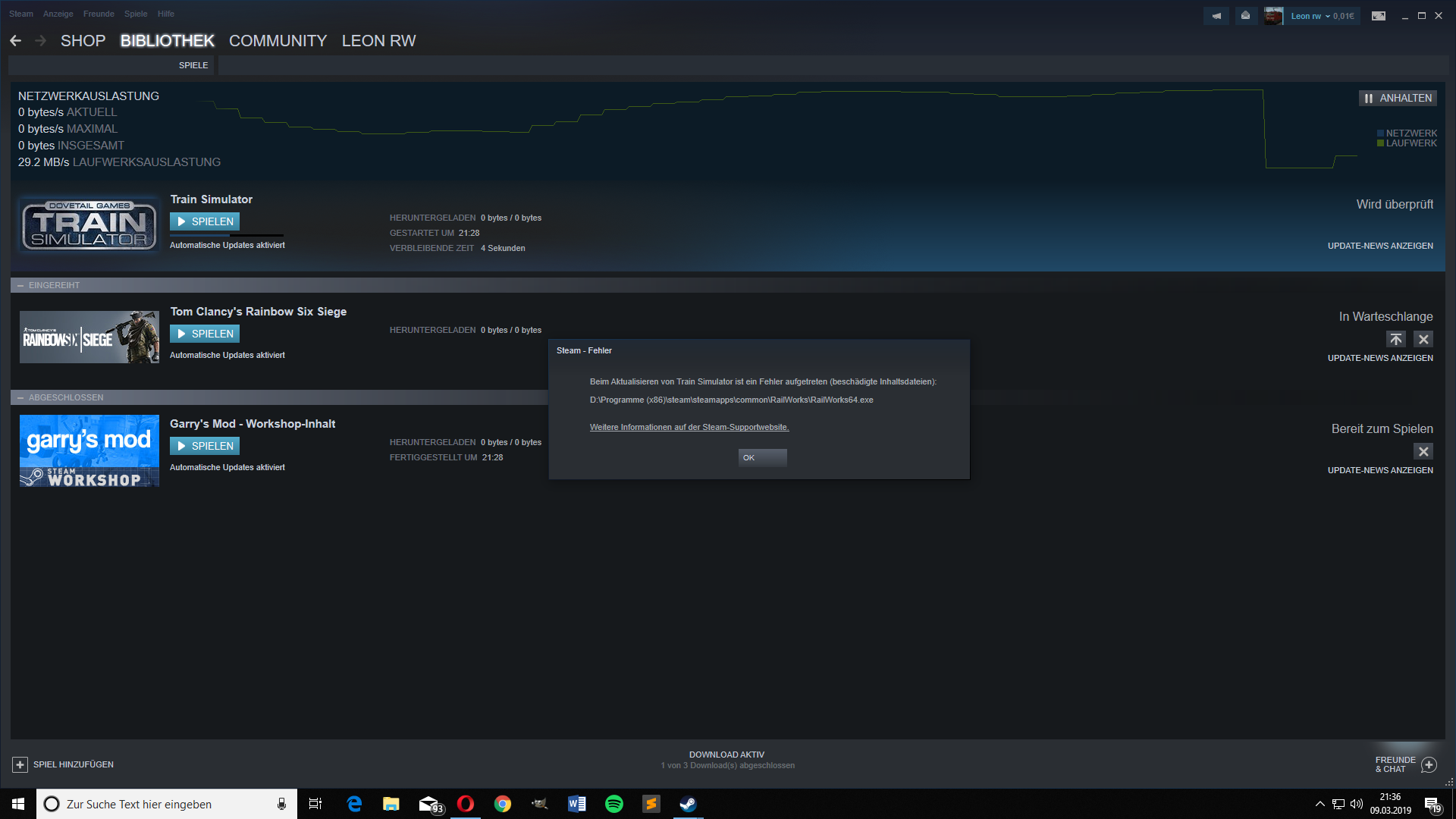Open the inbox envelope icon
The image size is (1456, 819).
[1245, 16]
